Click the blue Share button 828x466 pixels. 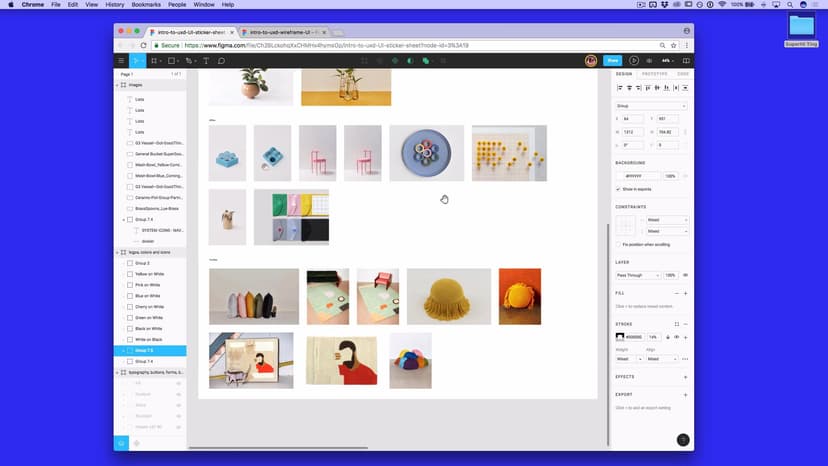coord(613,61)
